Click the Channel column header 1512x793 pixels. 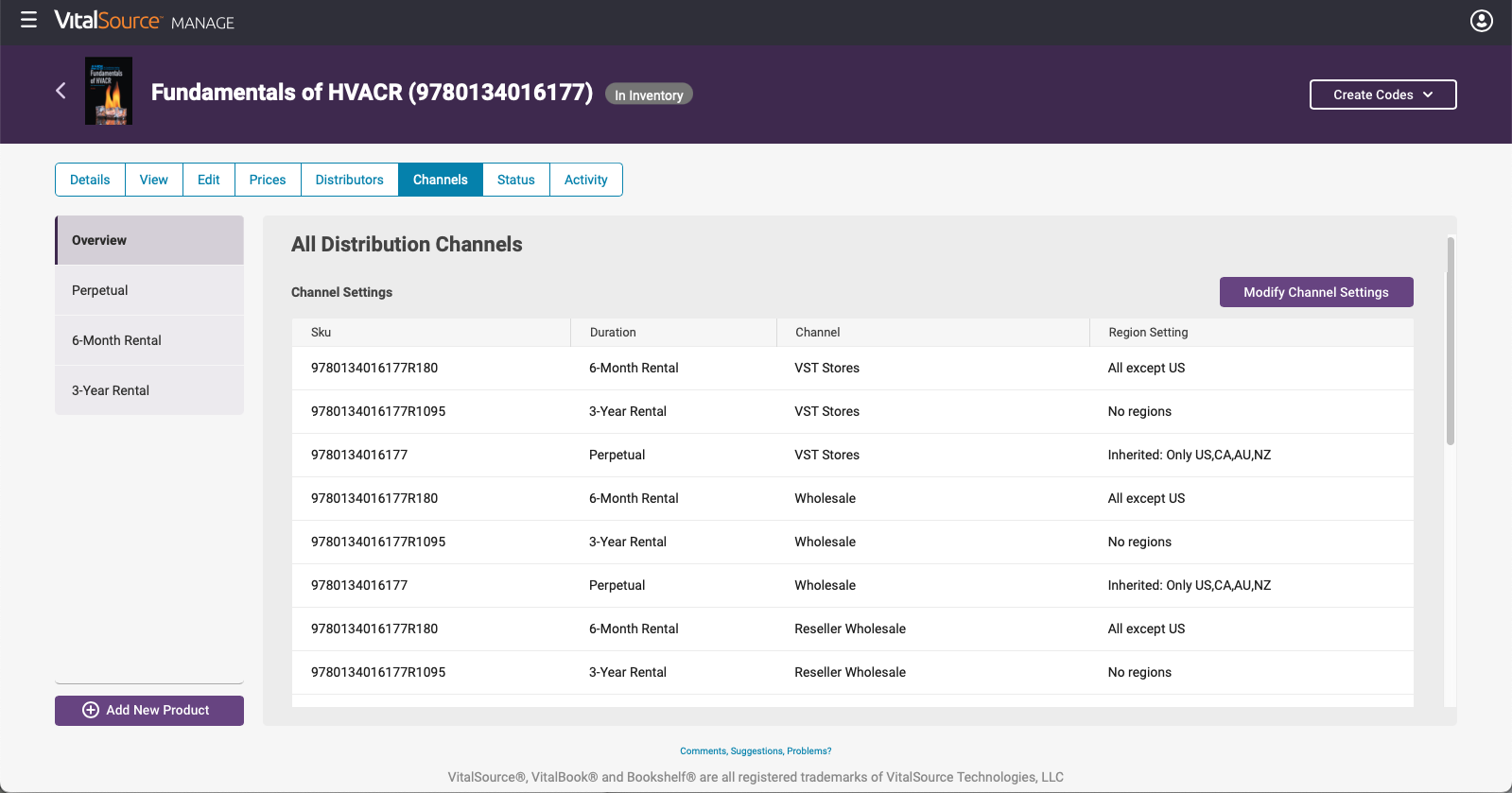tap(933, 333)
